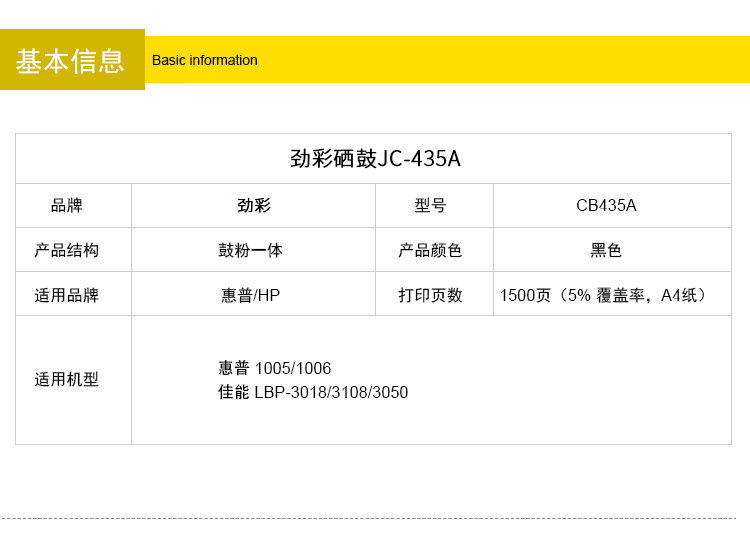This screenshot has width=750, height=533.
Task: Click the 'Basic information' subtitle text
Action: 204,60
